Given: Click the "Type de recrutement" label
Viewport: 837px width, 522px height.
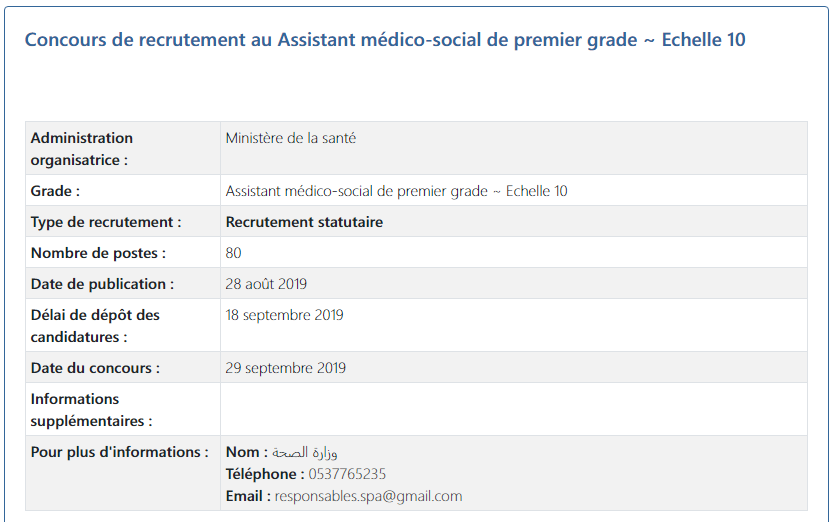Looking at the screenshot, I should click(x=106, y=222).
